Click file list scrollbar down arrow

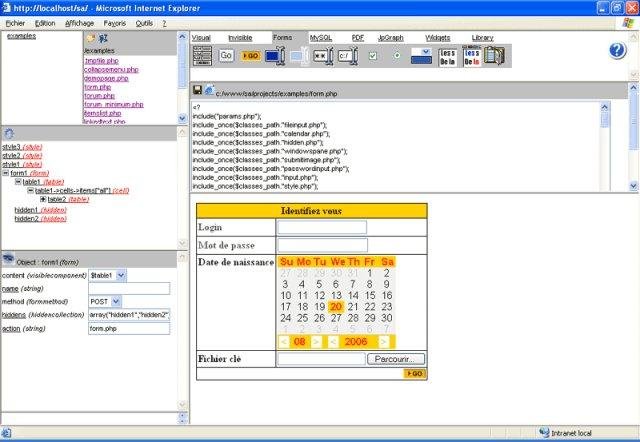(182, 118)
